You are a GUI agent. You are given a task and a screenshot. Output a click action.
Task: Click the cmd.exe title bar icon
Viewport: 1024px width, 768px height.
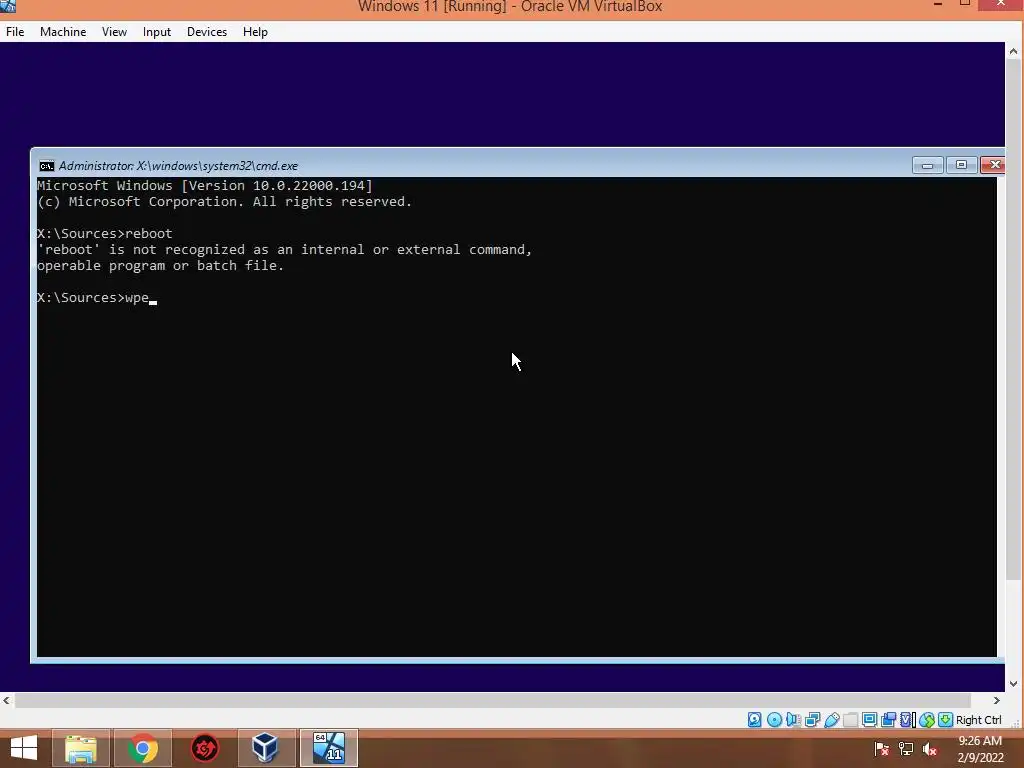(x=46, y=166)
